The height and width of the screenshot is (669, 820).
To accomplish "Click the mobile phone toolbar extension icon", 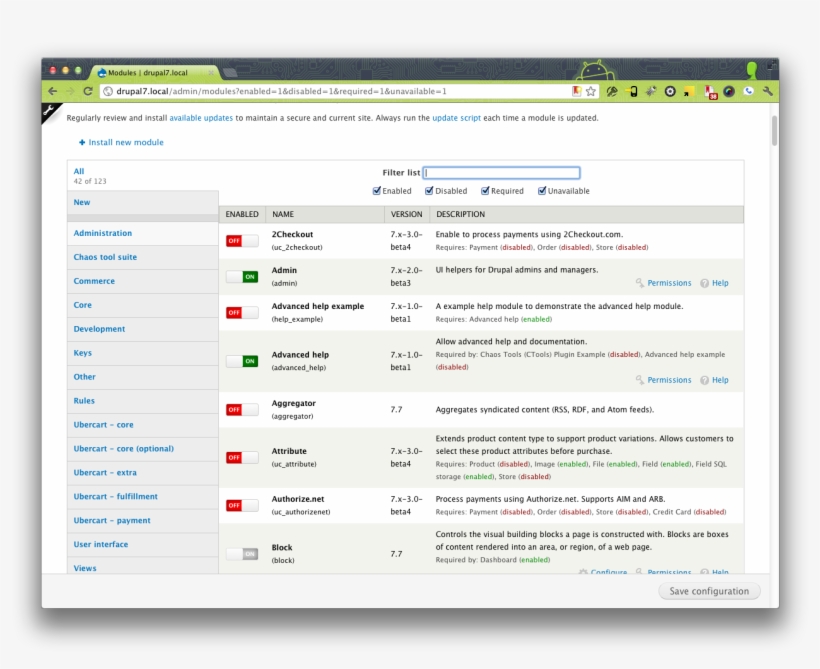I will coord(631,90).
